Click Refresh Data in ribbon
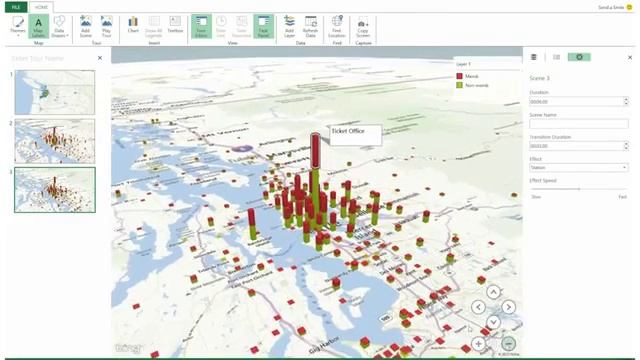This screenshot has height=360, width=640. [x=310, y=27]
